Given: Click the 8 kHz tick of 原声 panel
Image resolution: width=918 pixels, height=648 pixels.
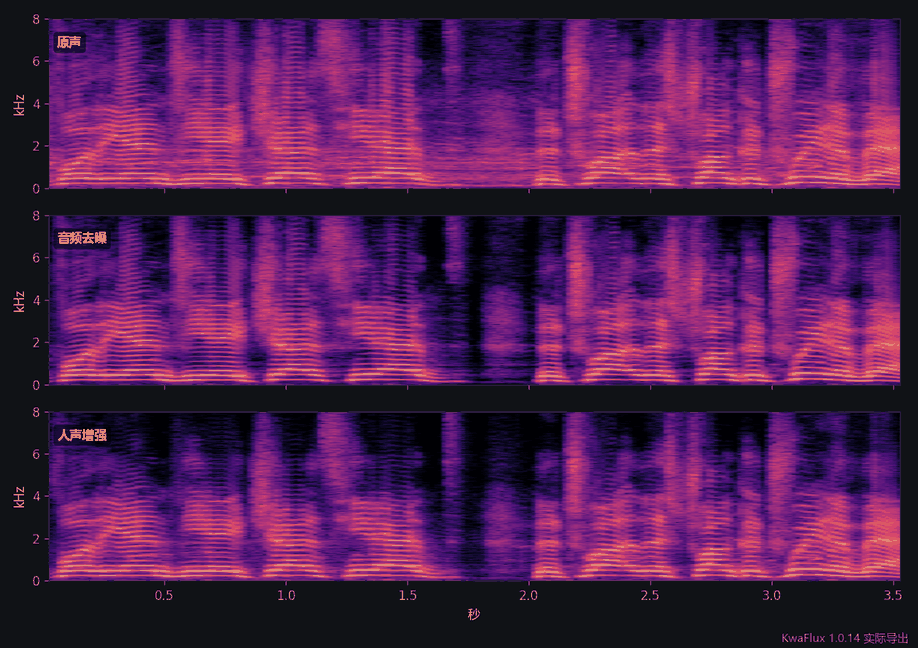Looking at the screenshot, I should (36, 19).
